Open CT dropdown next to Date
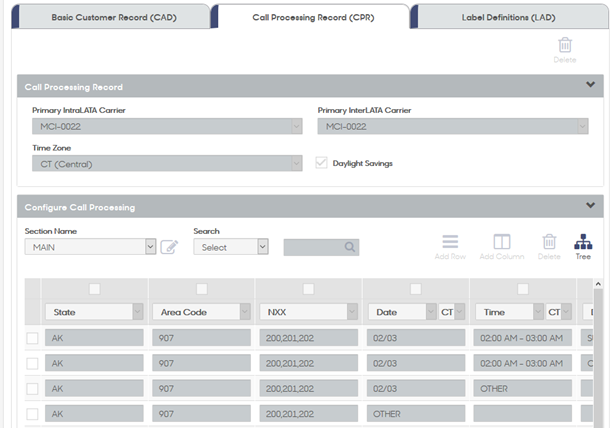This screenshot has width=614, height=429. [x=451, y=312]
